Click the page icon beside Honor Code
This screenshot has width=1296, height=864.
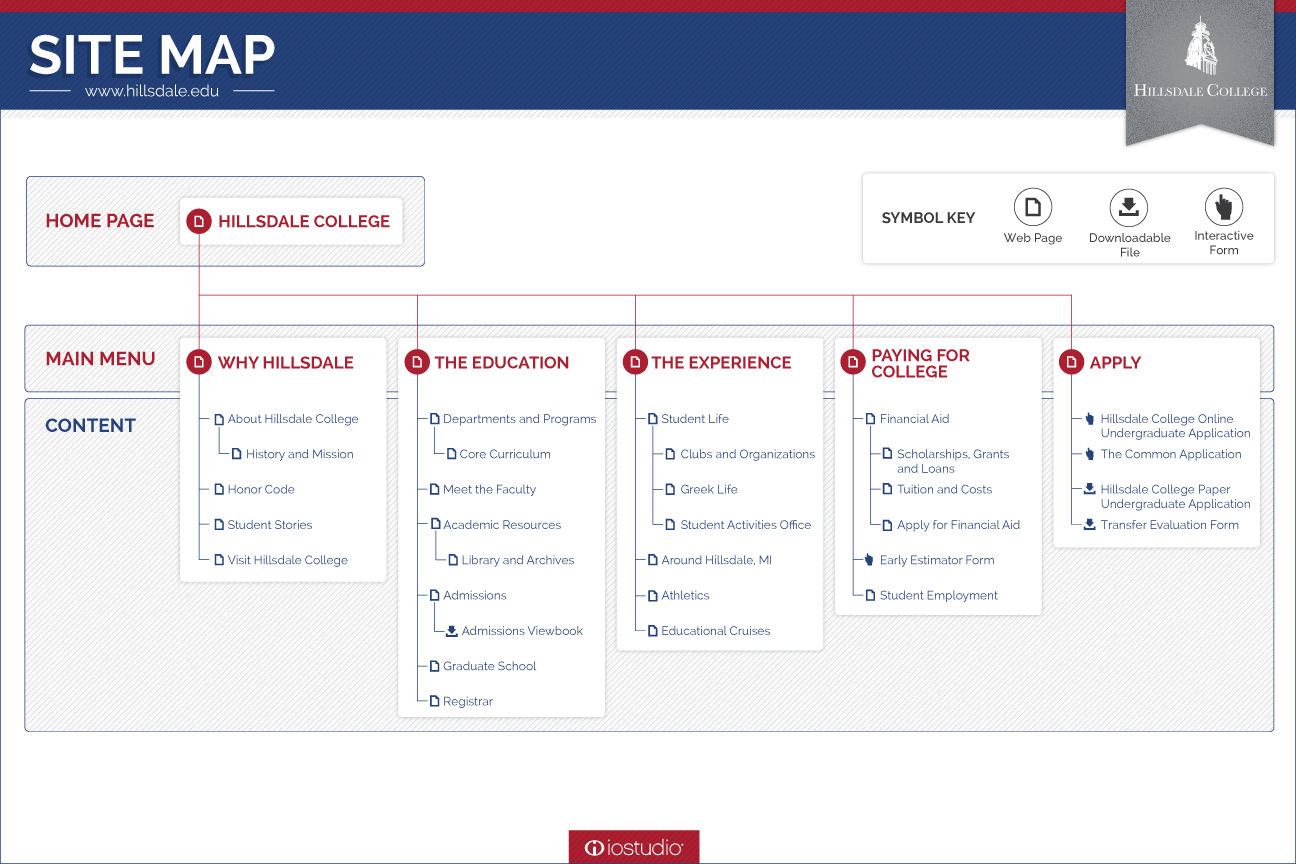[219, 489]
